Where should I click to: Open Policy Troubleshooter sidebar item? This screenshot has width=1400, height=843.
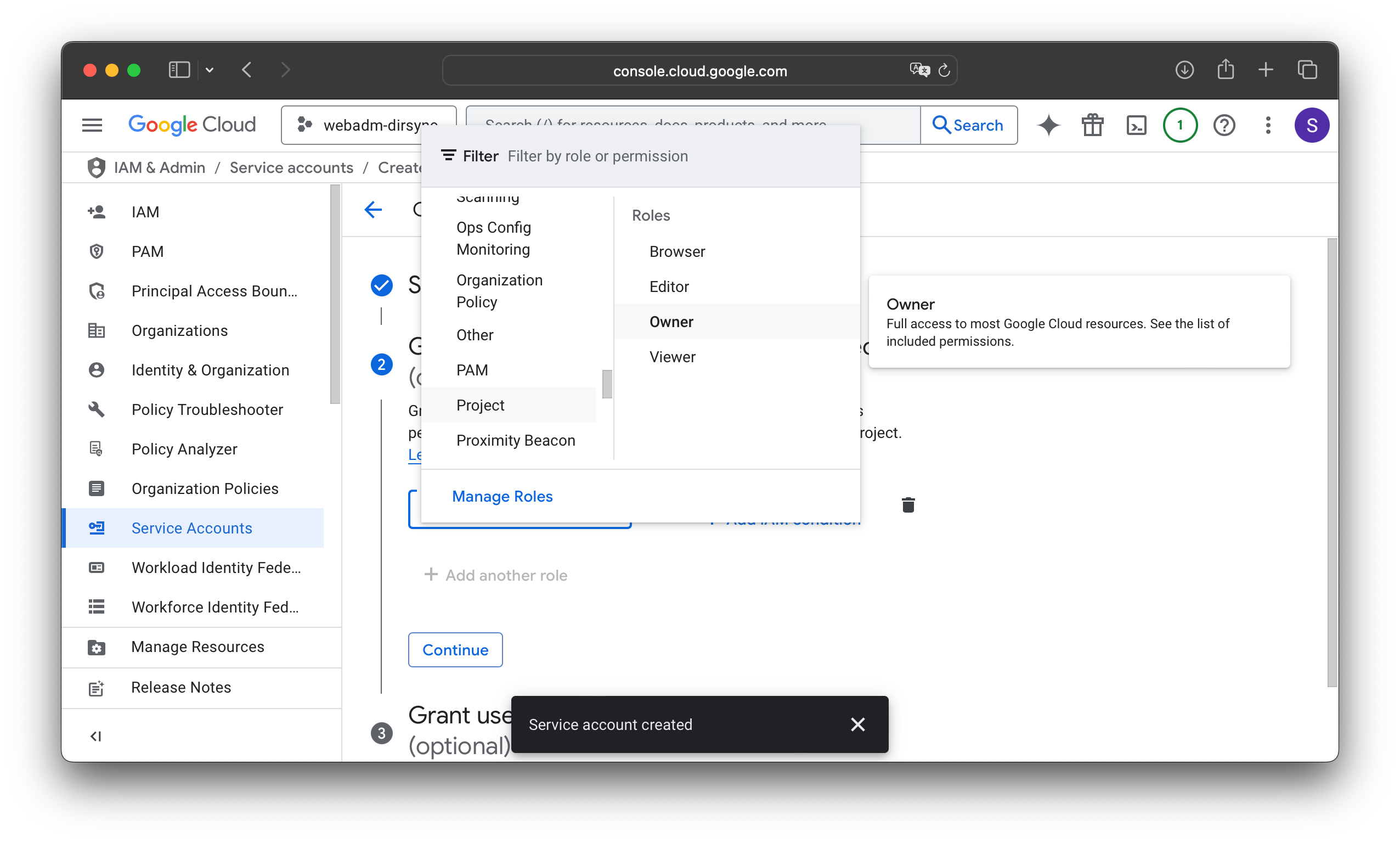(193, 409)
